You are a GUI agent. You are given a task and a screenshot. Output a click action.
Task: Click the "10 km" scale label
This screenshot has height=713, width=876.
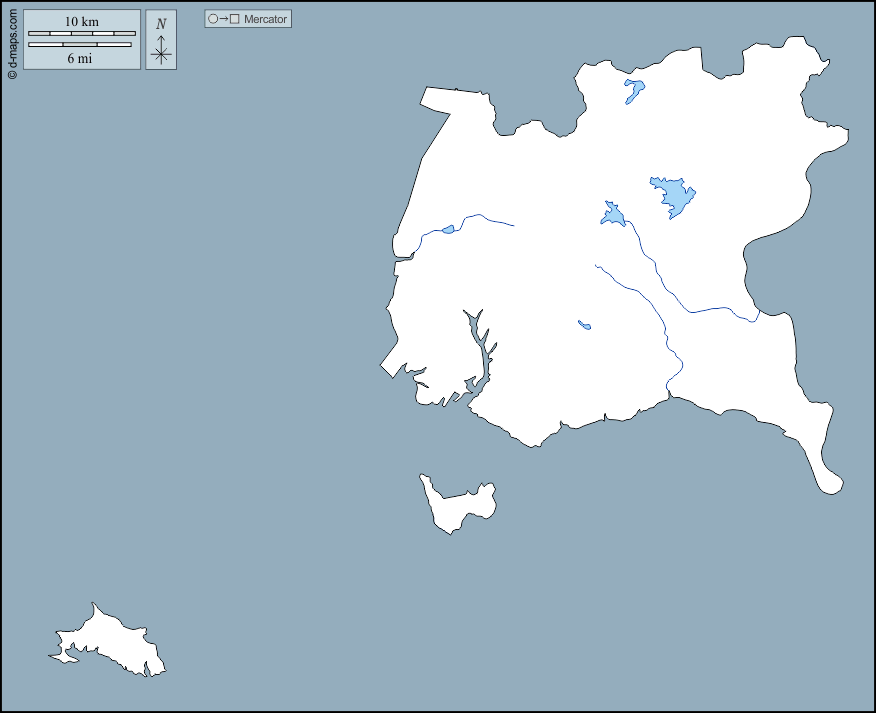(x=81, y=21)
